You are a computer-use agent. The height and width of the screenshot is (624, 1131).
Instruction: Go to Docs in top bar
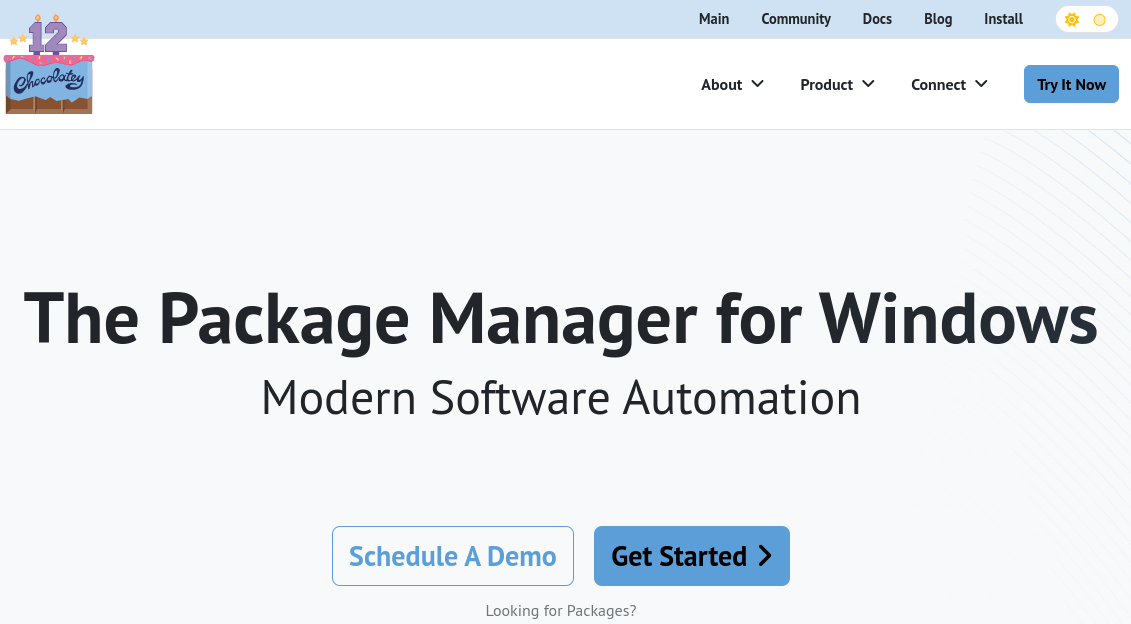(877, 19)
